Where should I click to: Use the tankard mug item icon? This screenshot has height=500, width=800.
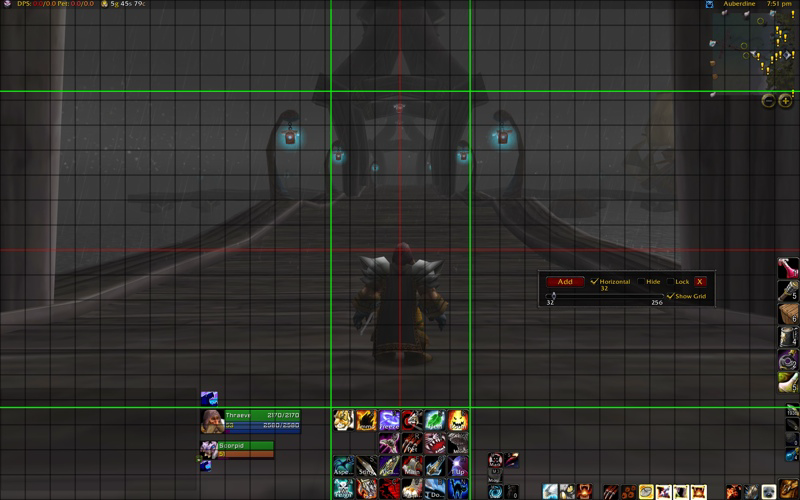pyautogui.click(x=788, y=337)
